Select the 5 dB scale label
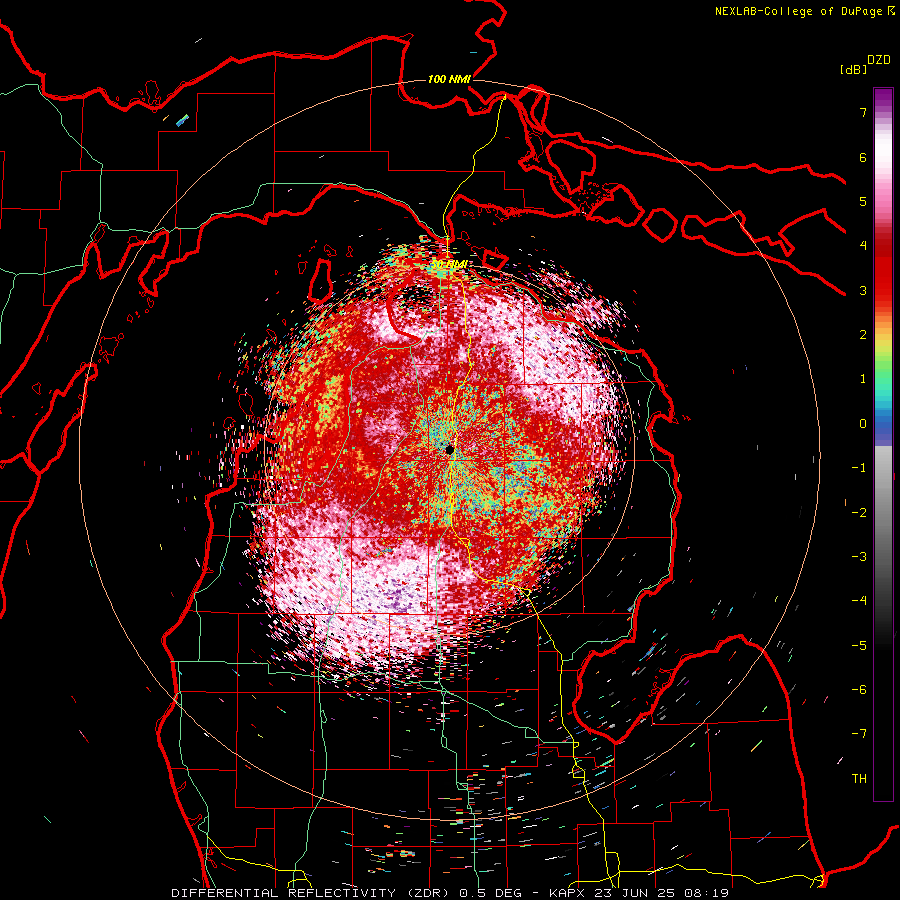This screenshot has width=900, height=900. coord(863,201)
